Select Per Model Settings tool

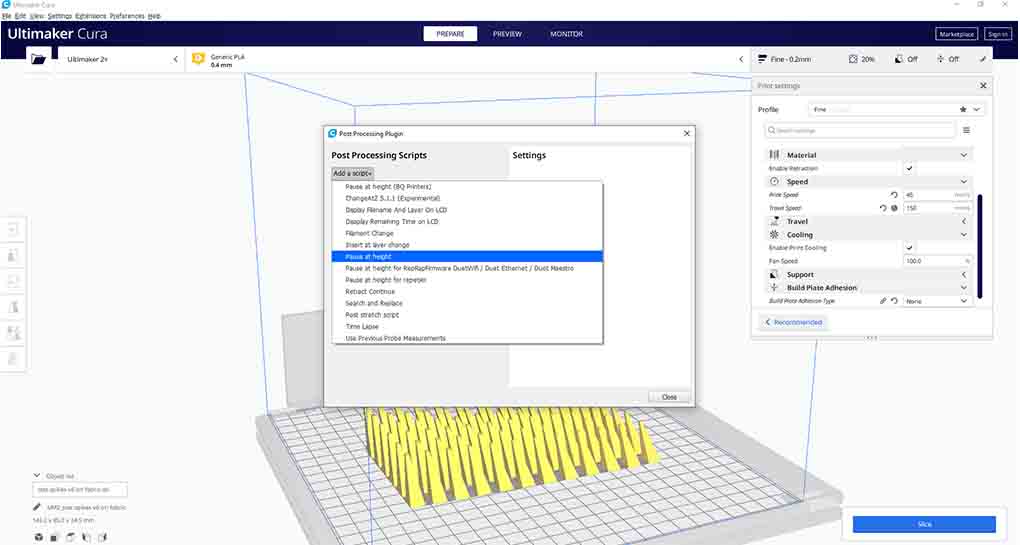pos(13,333)
